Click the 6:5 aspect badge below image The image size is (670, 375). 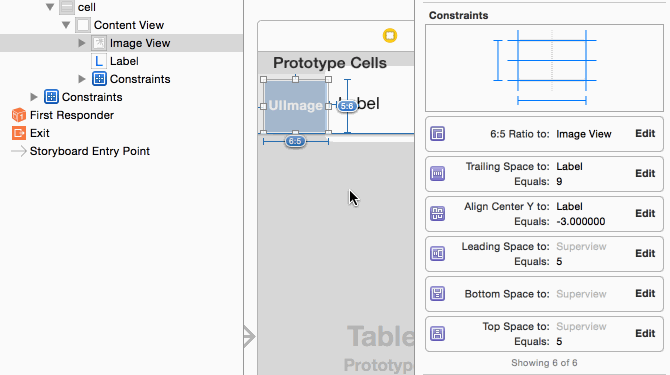295,141
